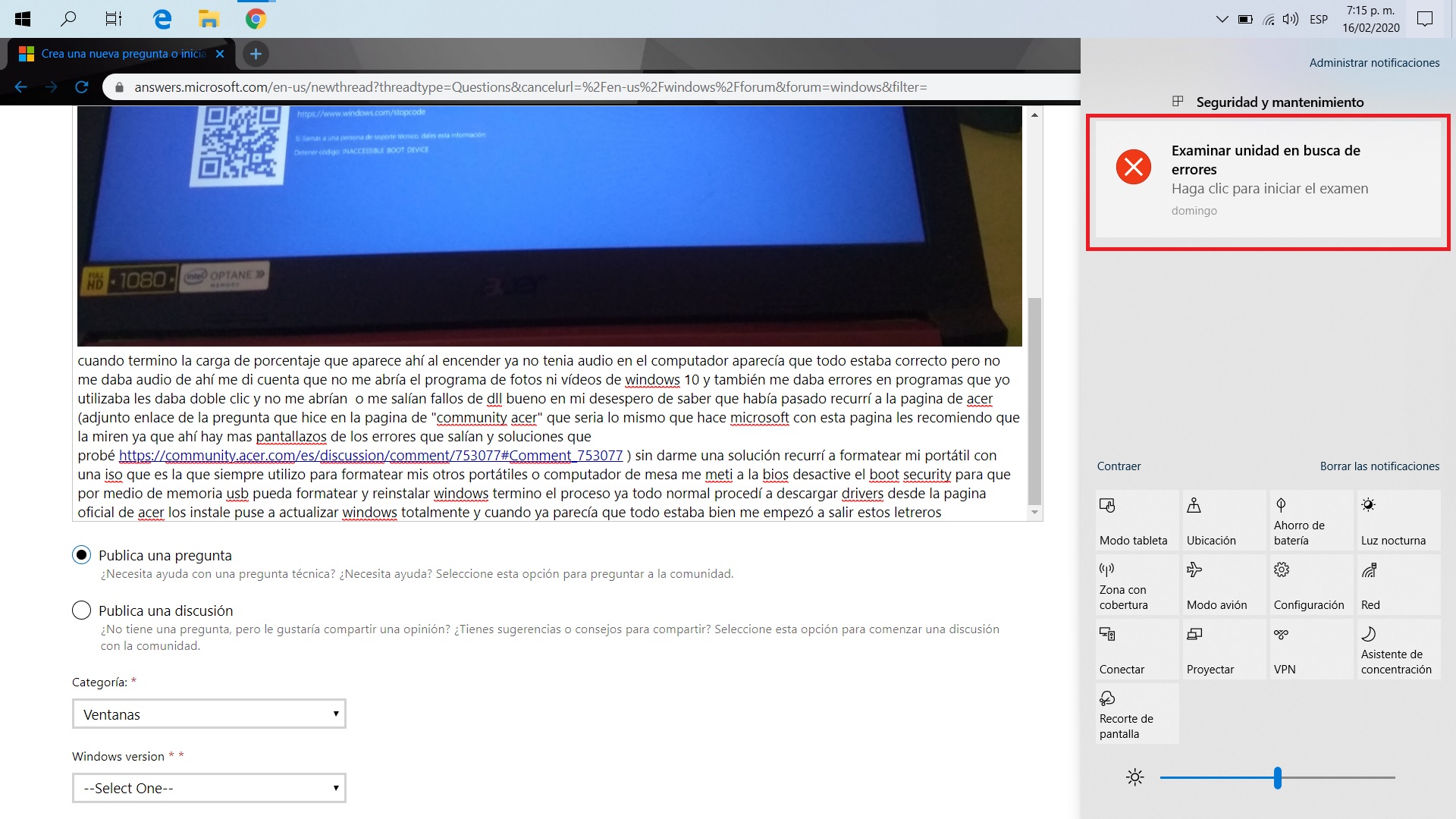Viewport: 1456px width, 819px height.
Task: Open Wi-Fi network tray icon
Action: (x=1268, y=20)
